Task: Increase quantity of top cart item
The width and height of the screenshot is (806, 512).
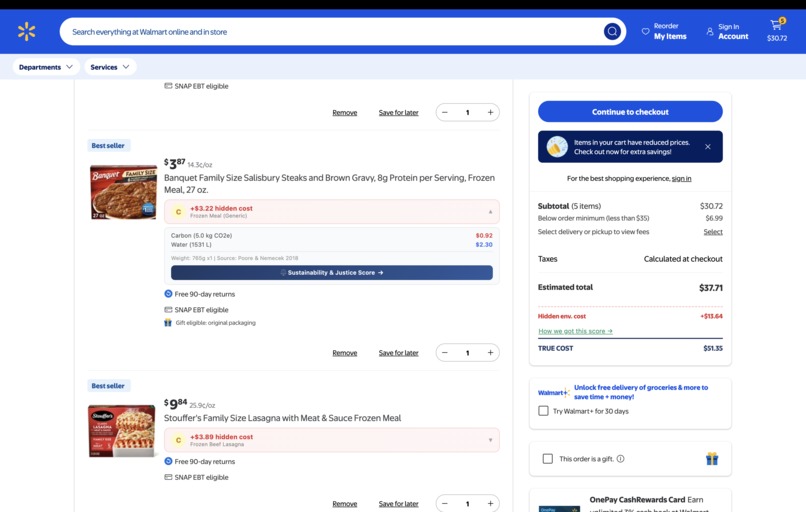Action: (490, 112)
